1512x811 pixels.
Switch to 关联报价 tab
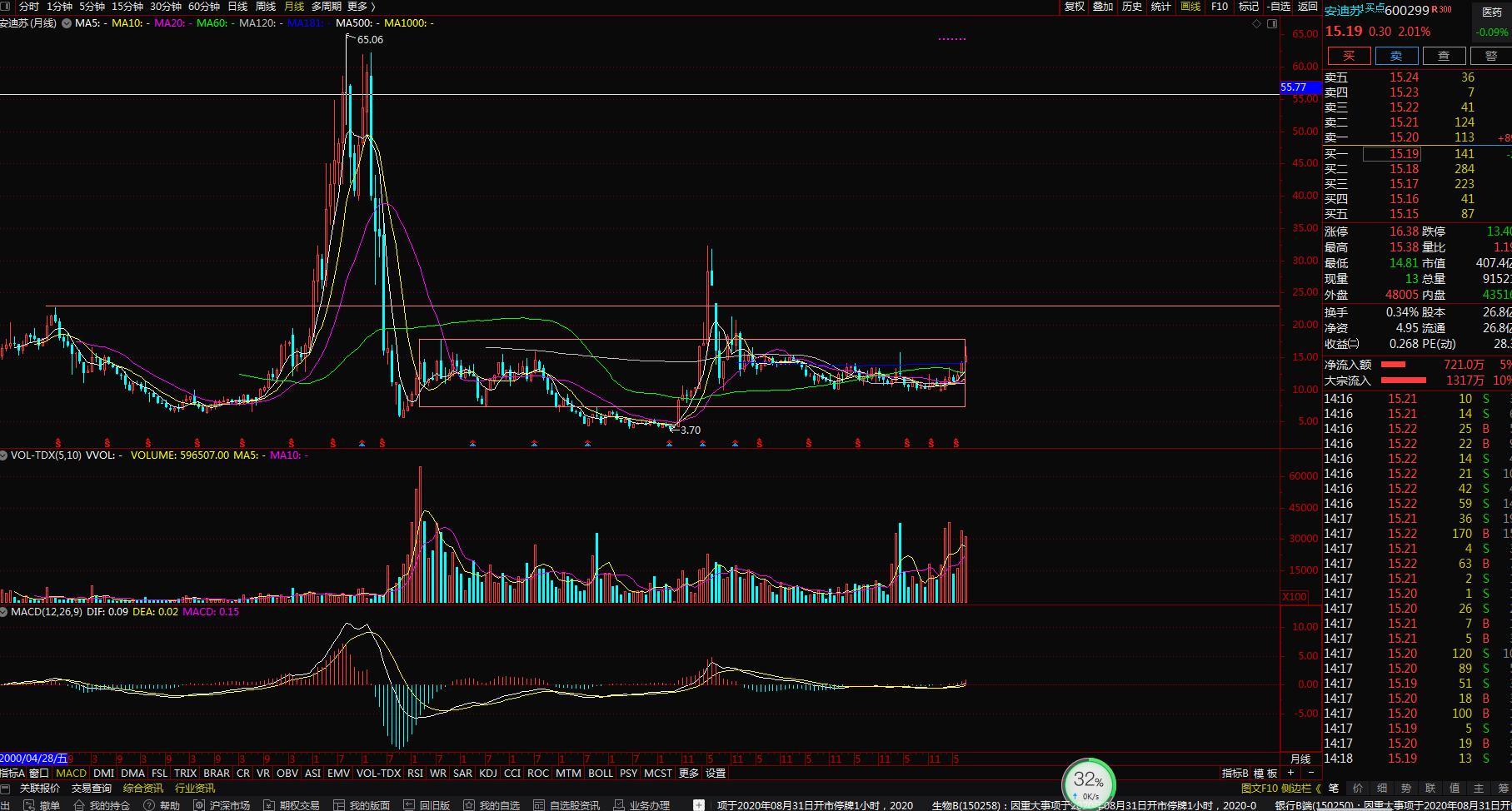pyautogui.click(x=40, y=789)
